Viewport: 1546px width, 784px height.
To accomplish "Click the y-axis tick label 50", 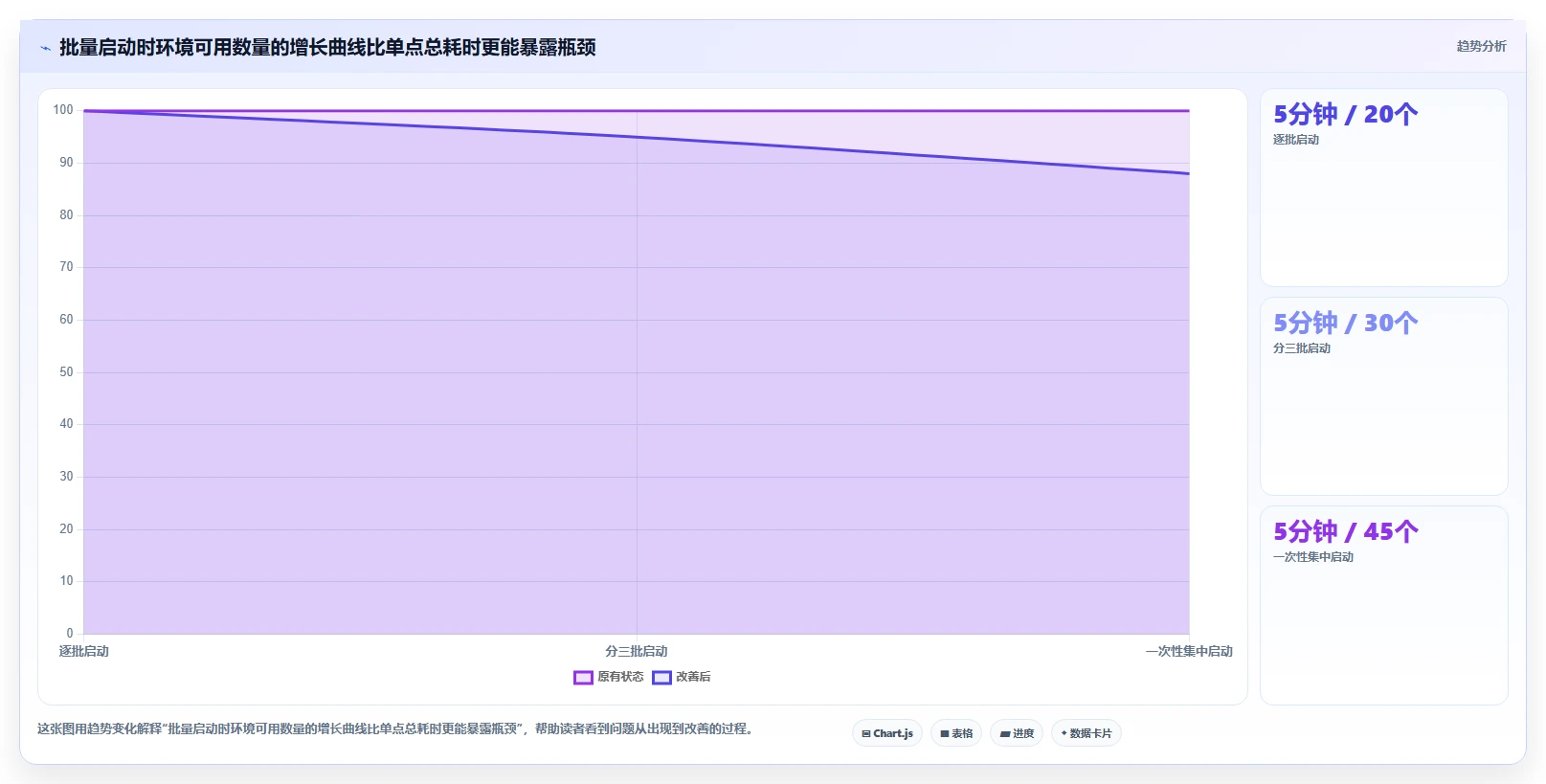I will click(66, 372).
